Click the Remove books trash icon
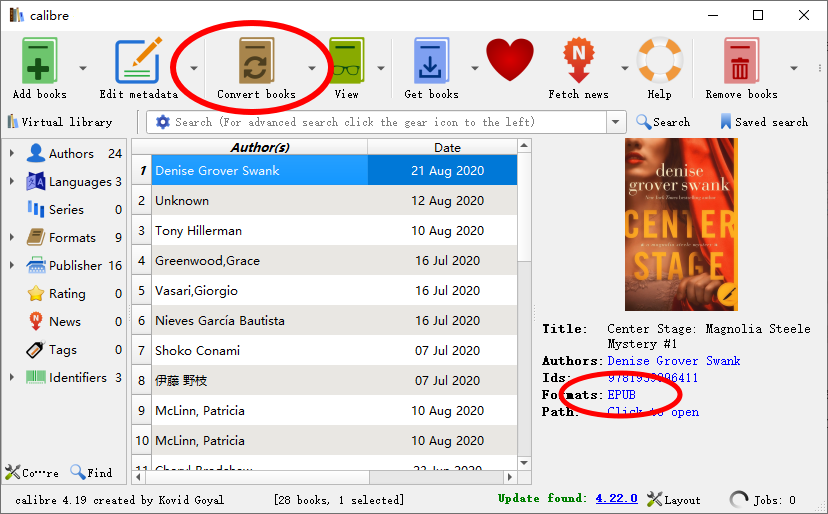The image size is (828, 514). [741, 61]
